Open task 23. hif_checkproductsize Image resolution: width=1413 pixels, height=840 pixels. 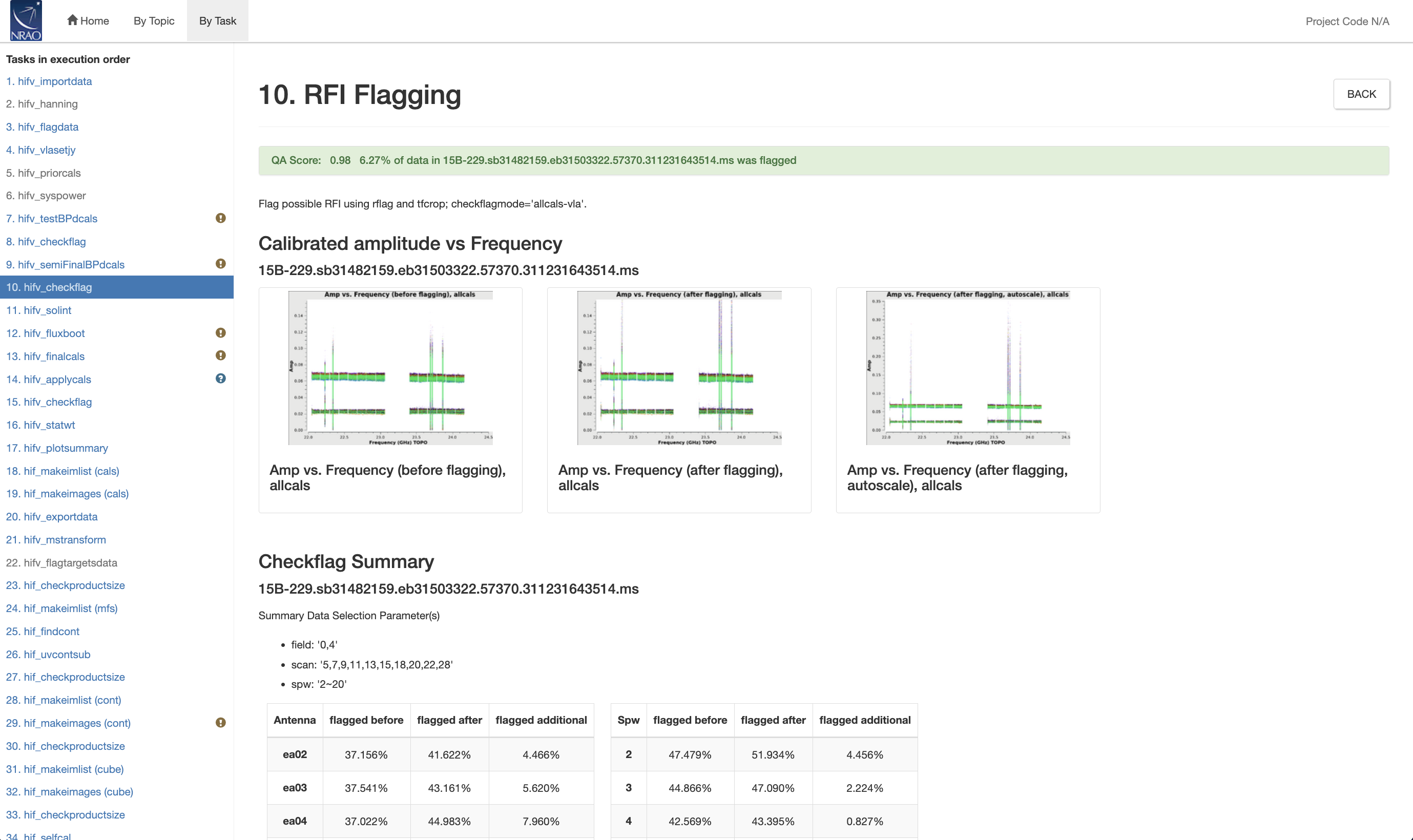pos(65,586)
